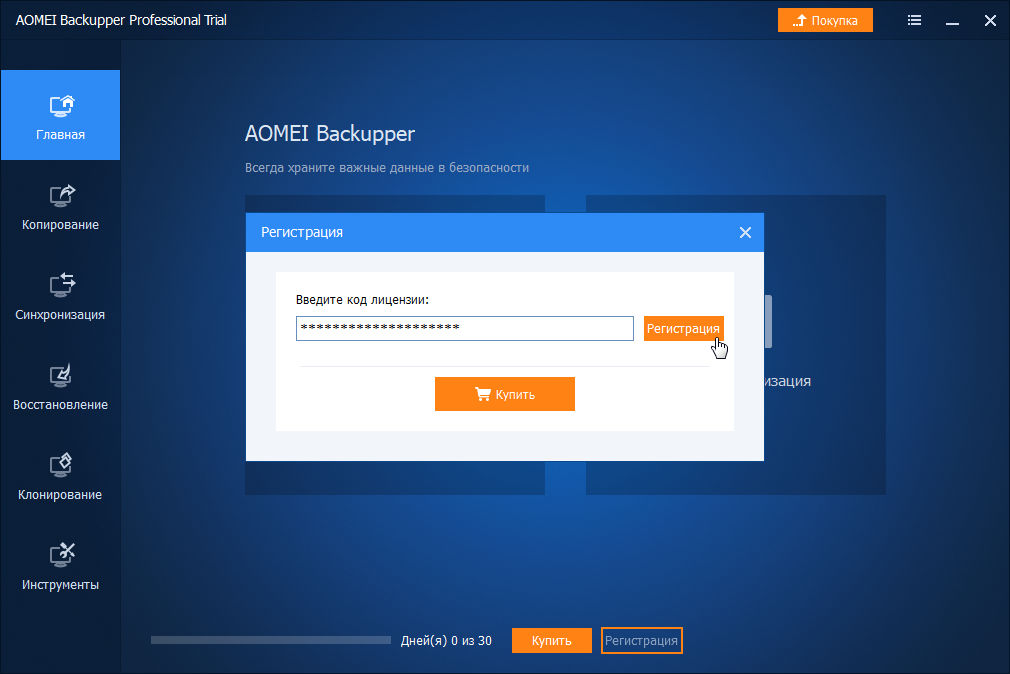This screenshot has height=674, width=1010.
Task: Click into the license code input field
Action: (x=464, y=328)
